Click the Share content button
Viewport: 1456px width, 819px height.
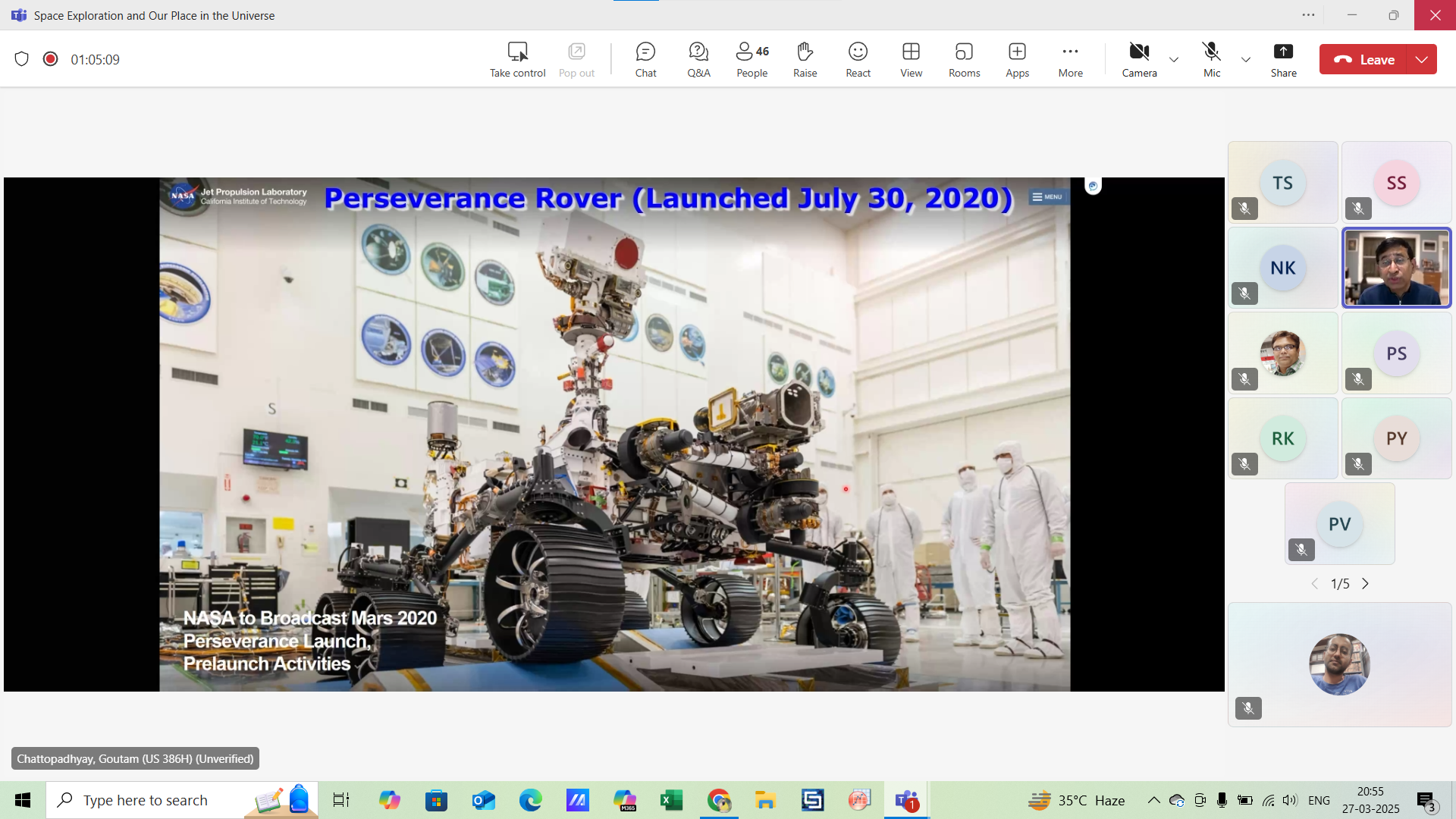[x=1283, y=59]
